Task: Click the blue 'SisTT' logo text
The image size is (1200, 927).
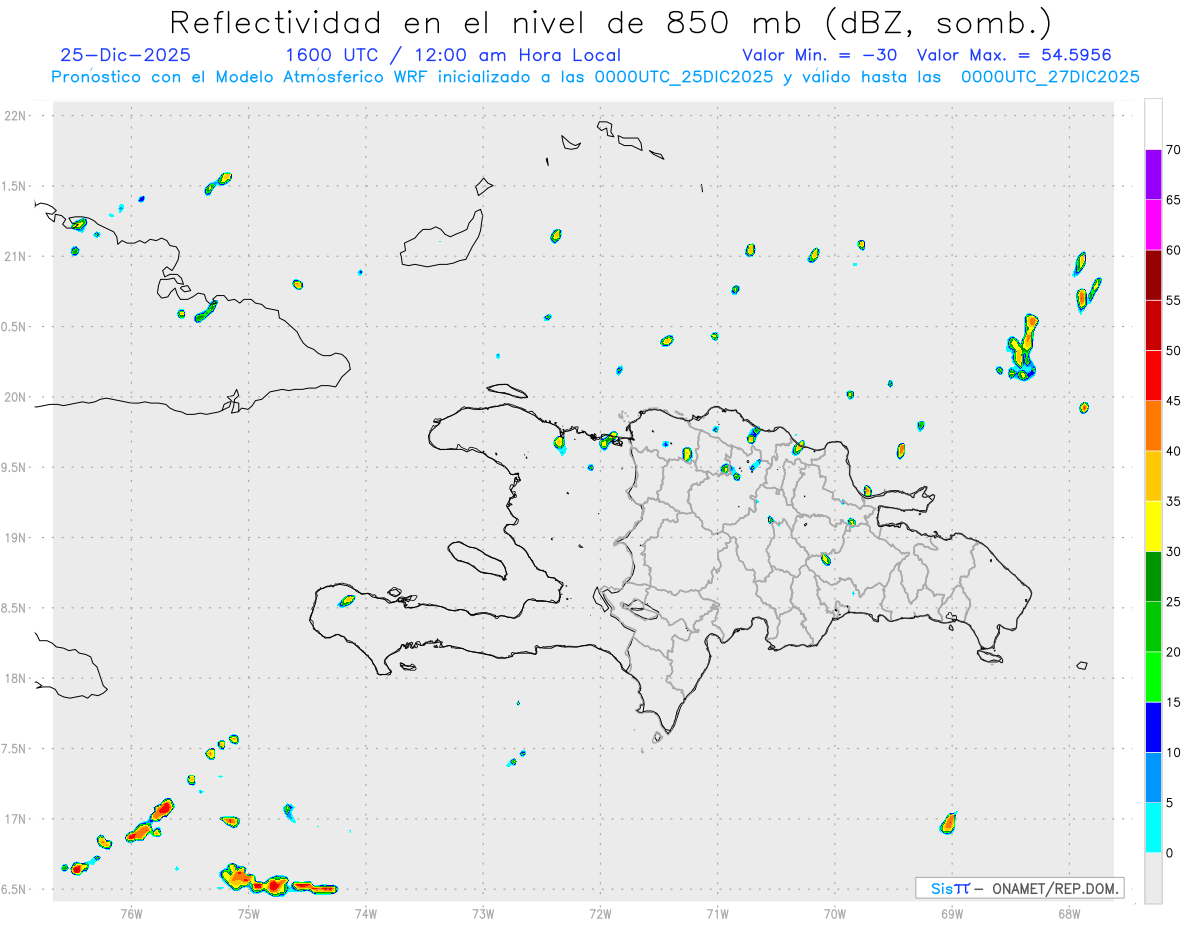Action: coord(950,888)
